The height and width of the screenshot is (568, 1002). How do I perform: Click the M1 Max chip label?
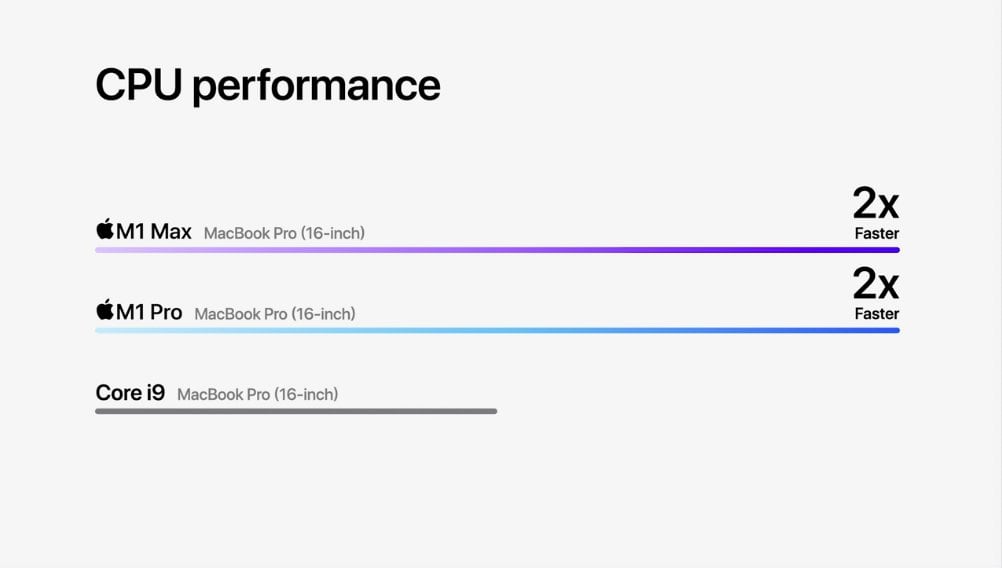tap(154, 232)
